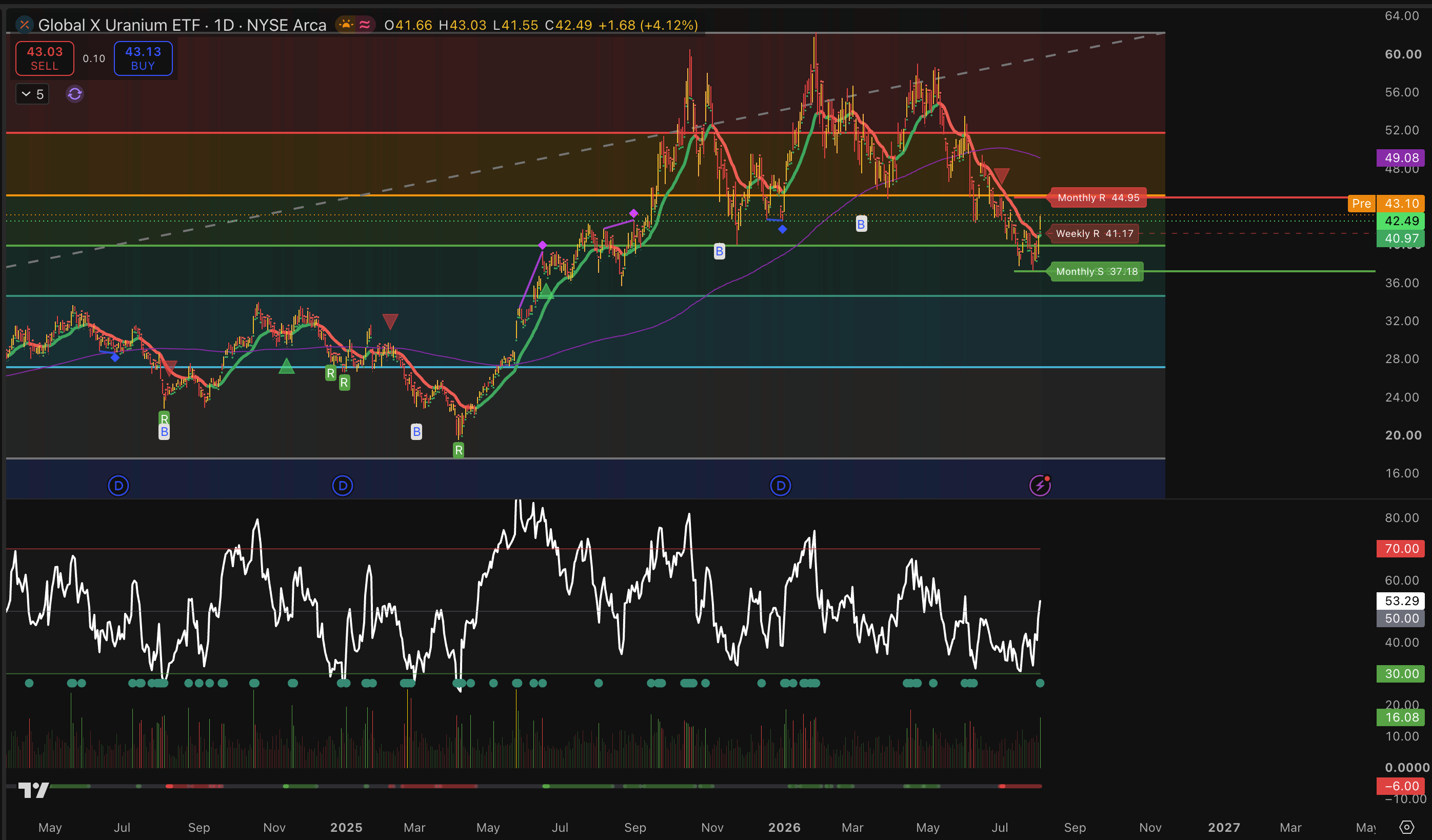
Task: Click the 2025 year label on time axis
Action: tap(346, 828)
